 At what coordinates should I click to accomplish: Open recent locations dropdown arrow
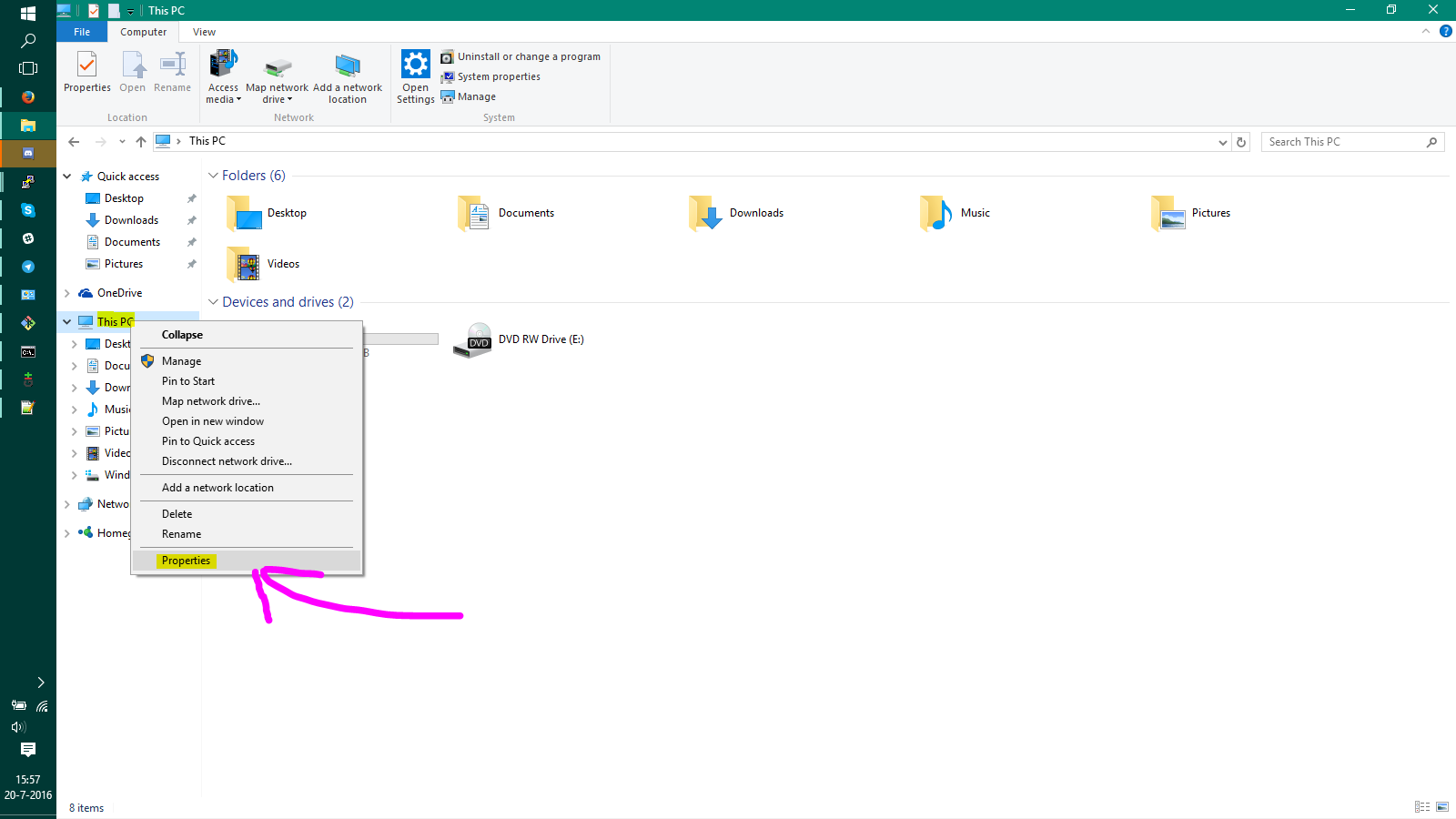click(x=122, y=142)
